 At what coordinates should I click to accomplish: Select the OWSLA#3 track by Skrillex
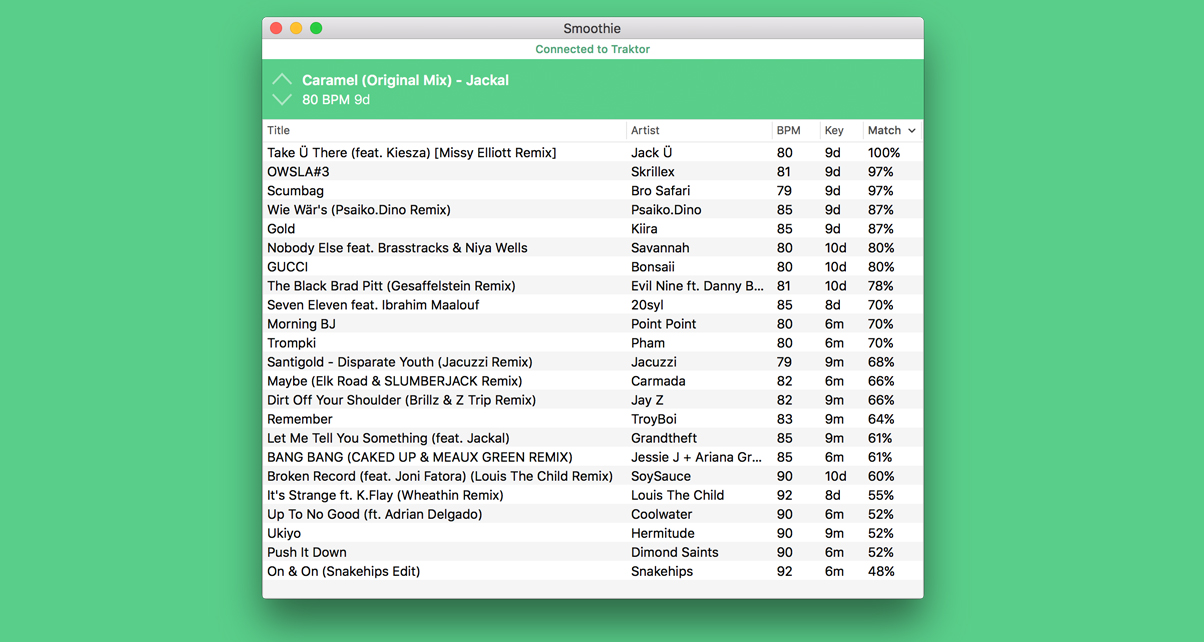click(593, 172)
